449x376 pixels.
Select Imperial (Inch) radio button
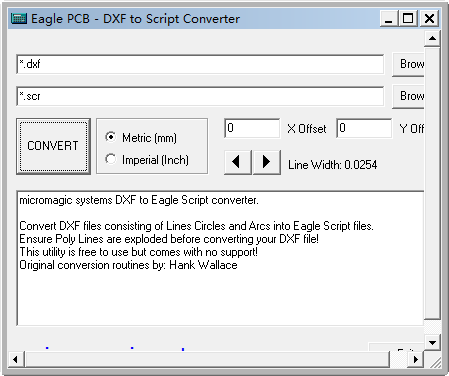(x=110, y=159)
